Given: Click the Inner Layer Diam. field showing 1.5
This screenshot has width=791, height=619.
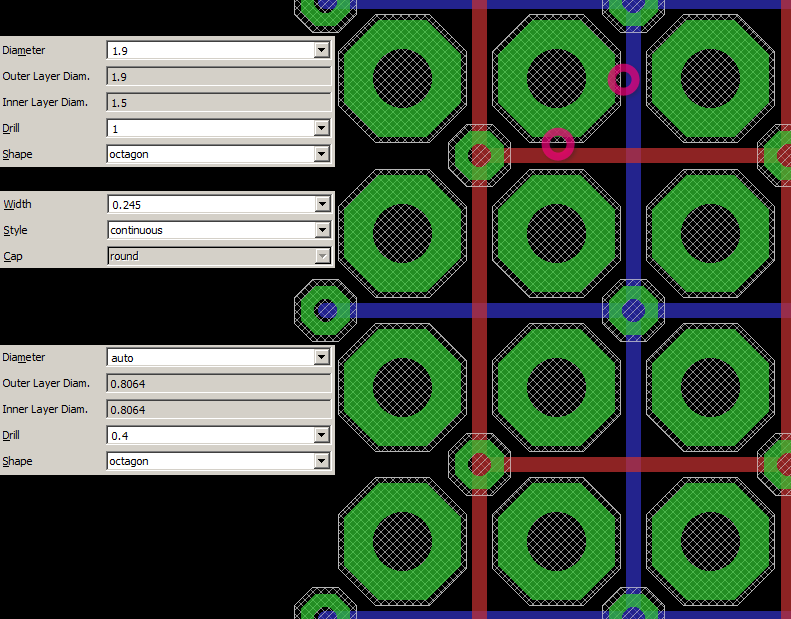Looking at the screenshot, I should click(x=218, y=102).
